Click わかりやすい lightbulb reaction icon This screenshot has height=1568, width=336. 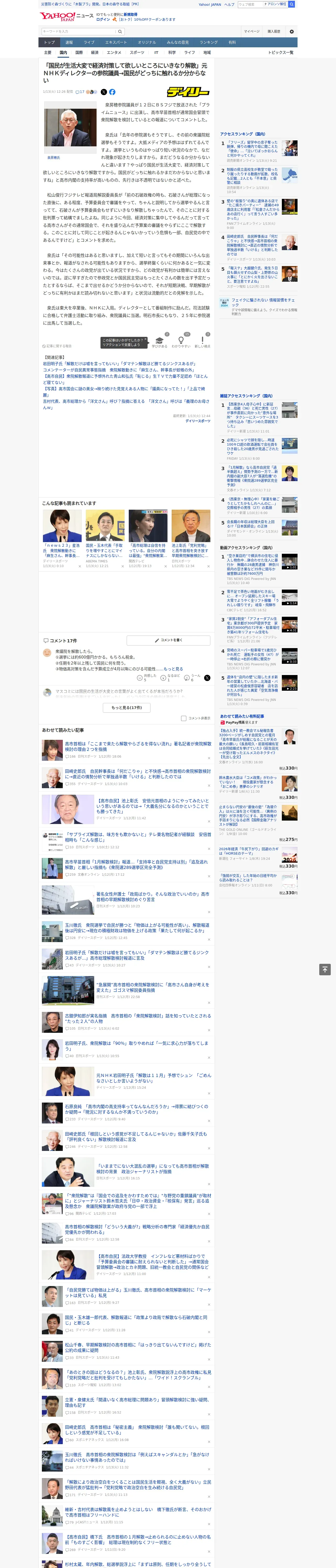pos(181,341)
